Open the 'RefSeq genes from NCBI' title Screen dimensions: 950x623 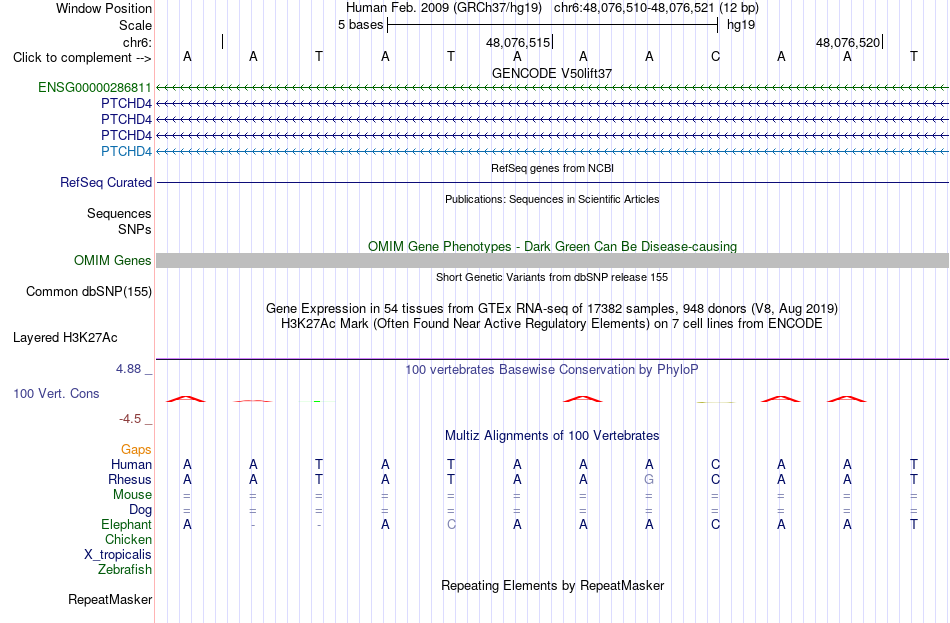[x=552, y=168]
